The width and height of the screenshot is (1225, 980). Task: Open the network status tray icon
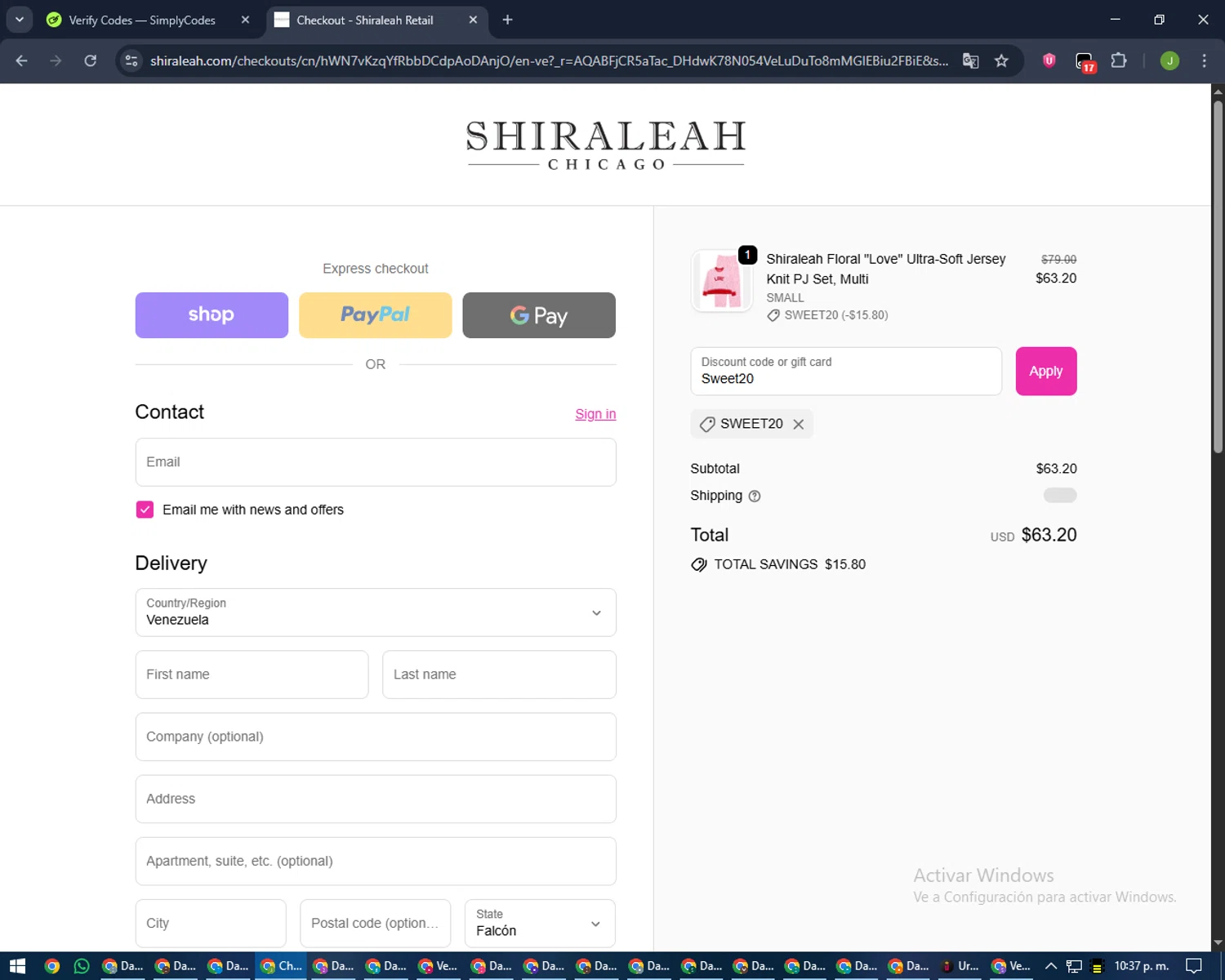[1074, 966]
